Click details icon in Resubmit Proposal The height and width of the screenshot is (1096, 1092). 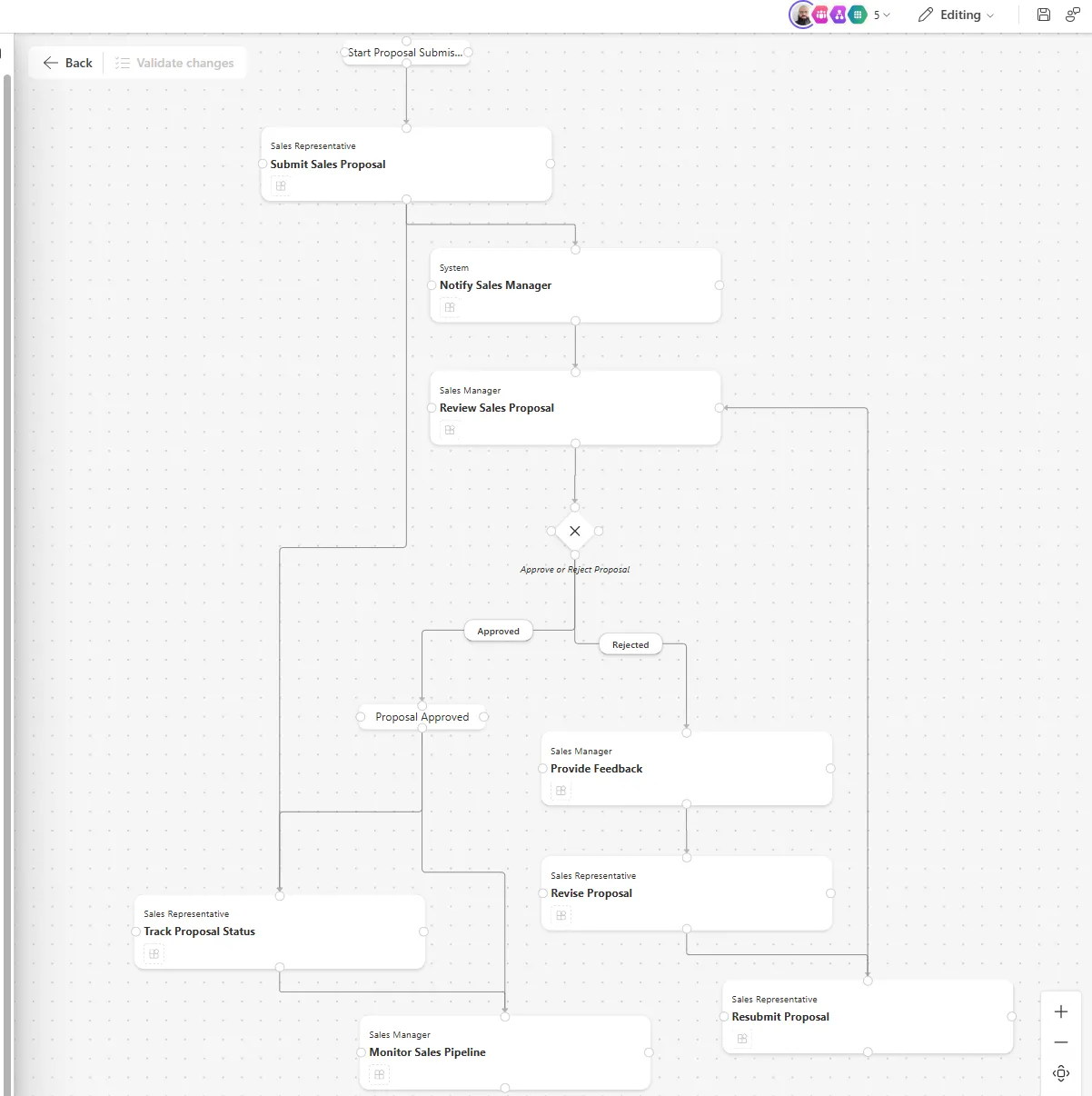[742, 1039]
